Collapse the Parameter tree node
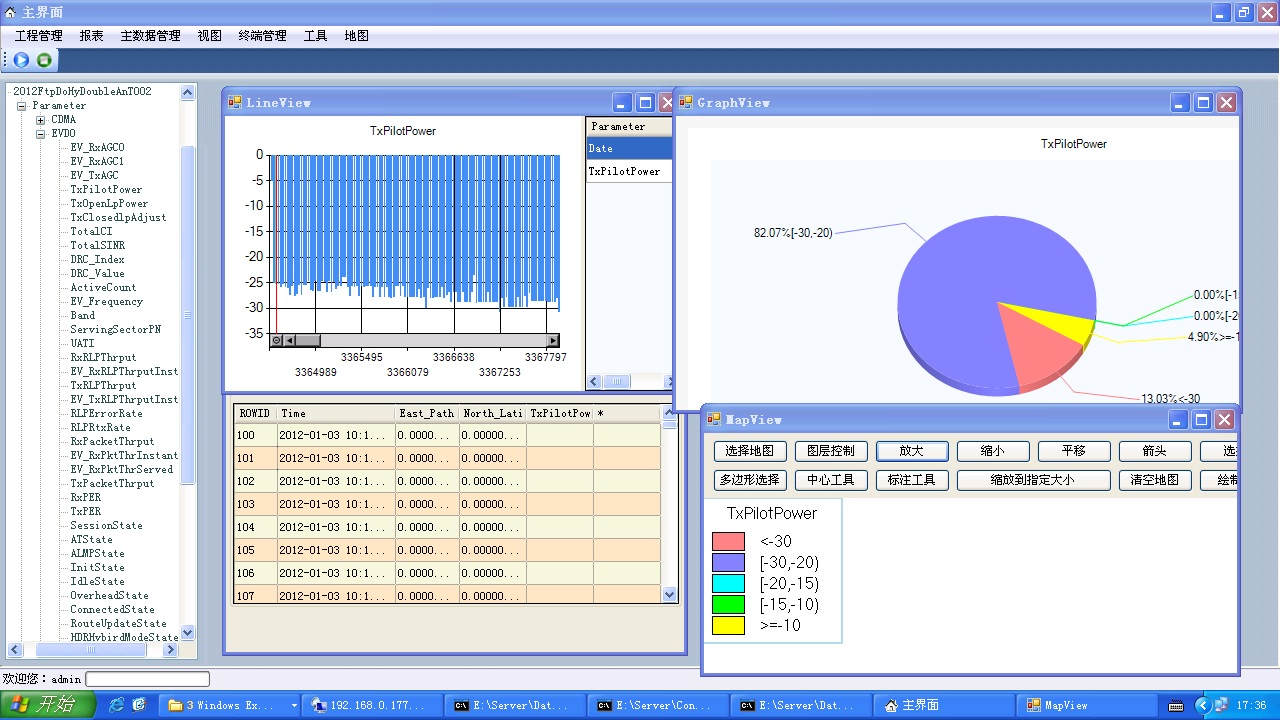The image size is (1280, 720). [21, 106]
